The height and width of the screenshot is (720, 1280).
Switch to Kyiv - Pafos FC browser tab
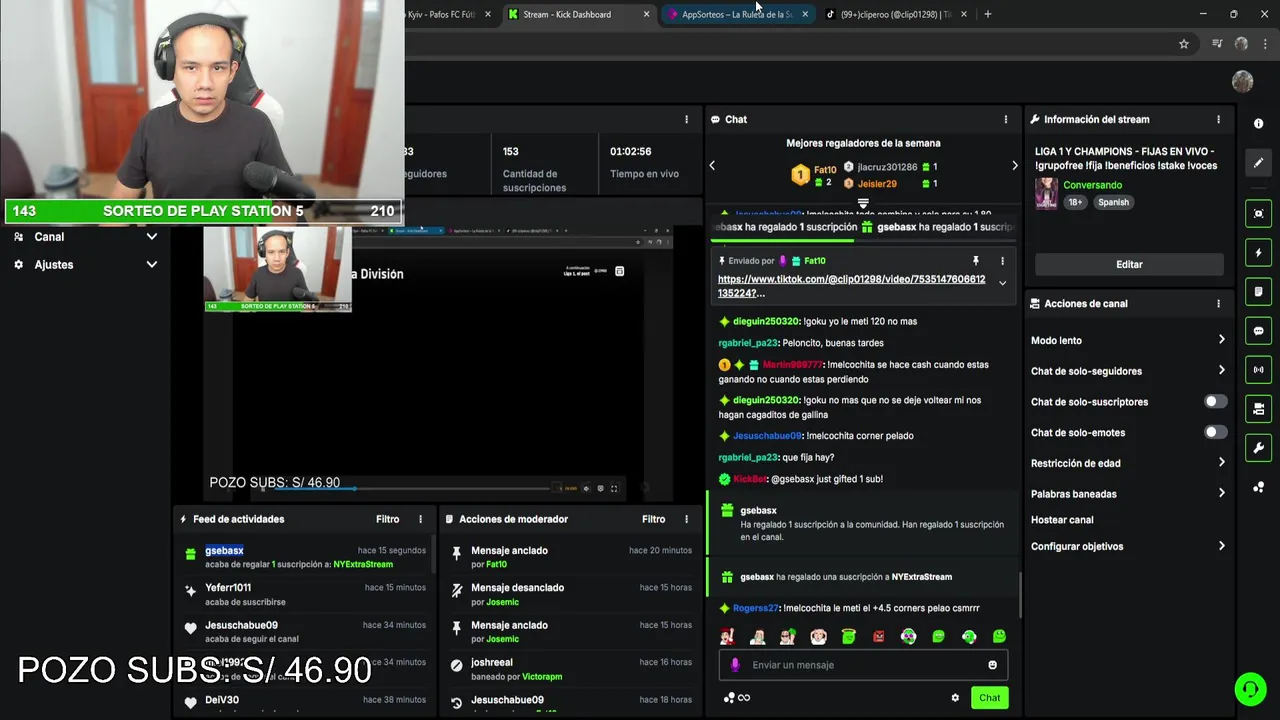coord(448,14)
